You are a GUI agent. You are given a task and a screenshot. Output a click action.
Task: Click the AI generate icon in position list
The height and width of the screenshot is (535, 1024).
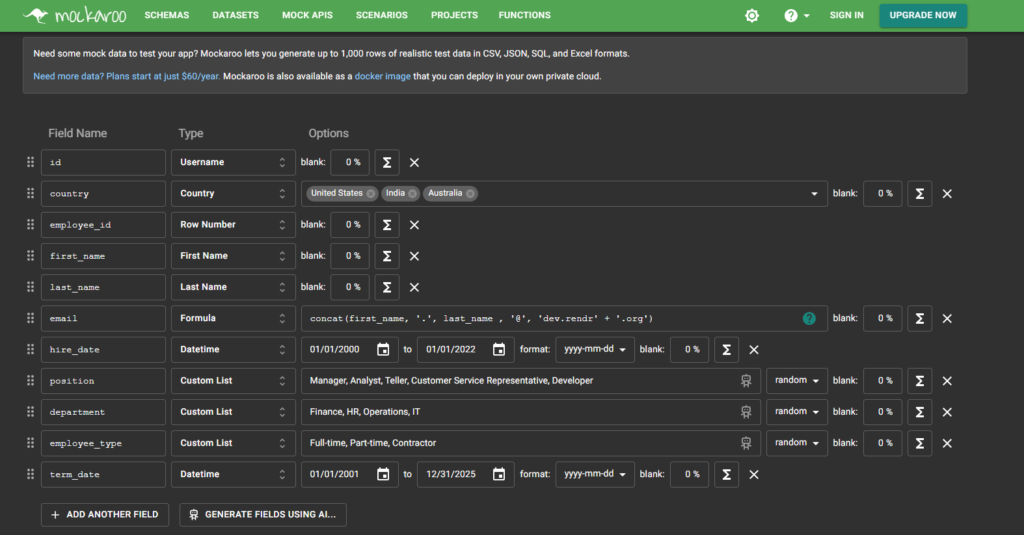click(x=745, y=381)
